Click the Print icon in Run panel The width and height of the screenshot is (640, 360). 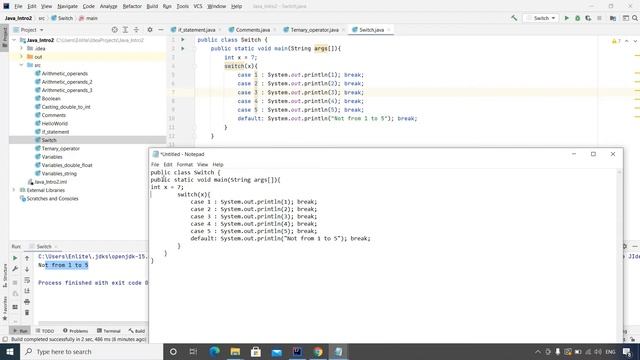[x=27, y=302]
